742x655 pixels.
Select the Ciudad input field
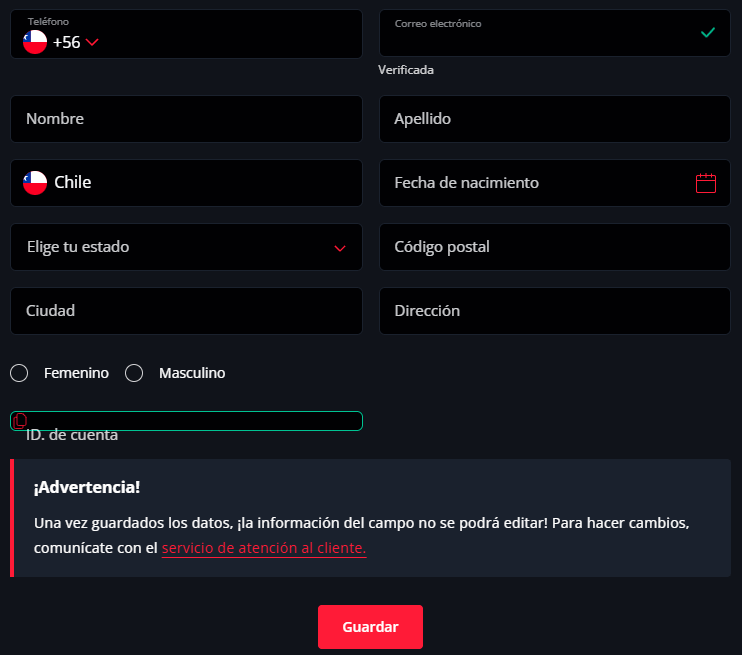click(186, 311)
